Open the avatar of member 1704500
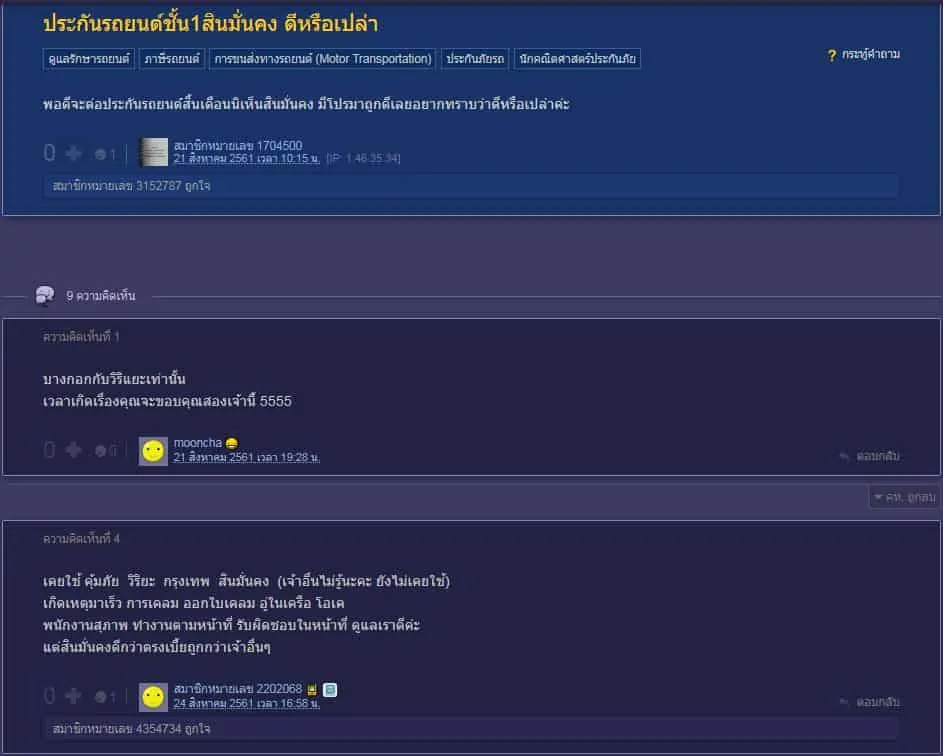 click(x=153, y=152)
